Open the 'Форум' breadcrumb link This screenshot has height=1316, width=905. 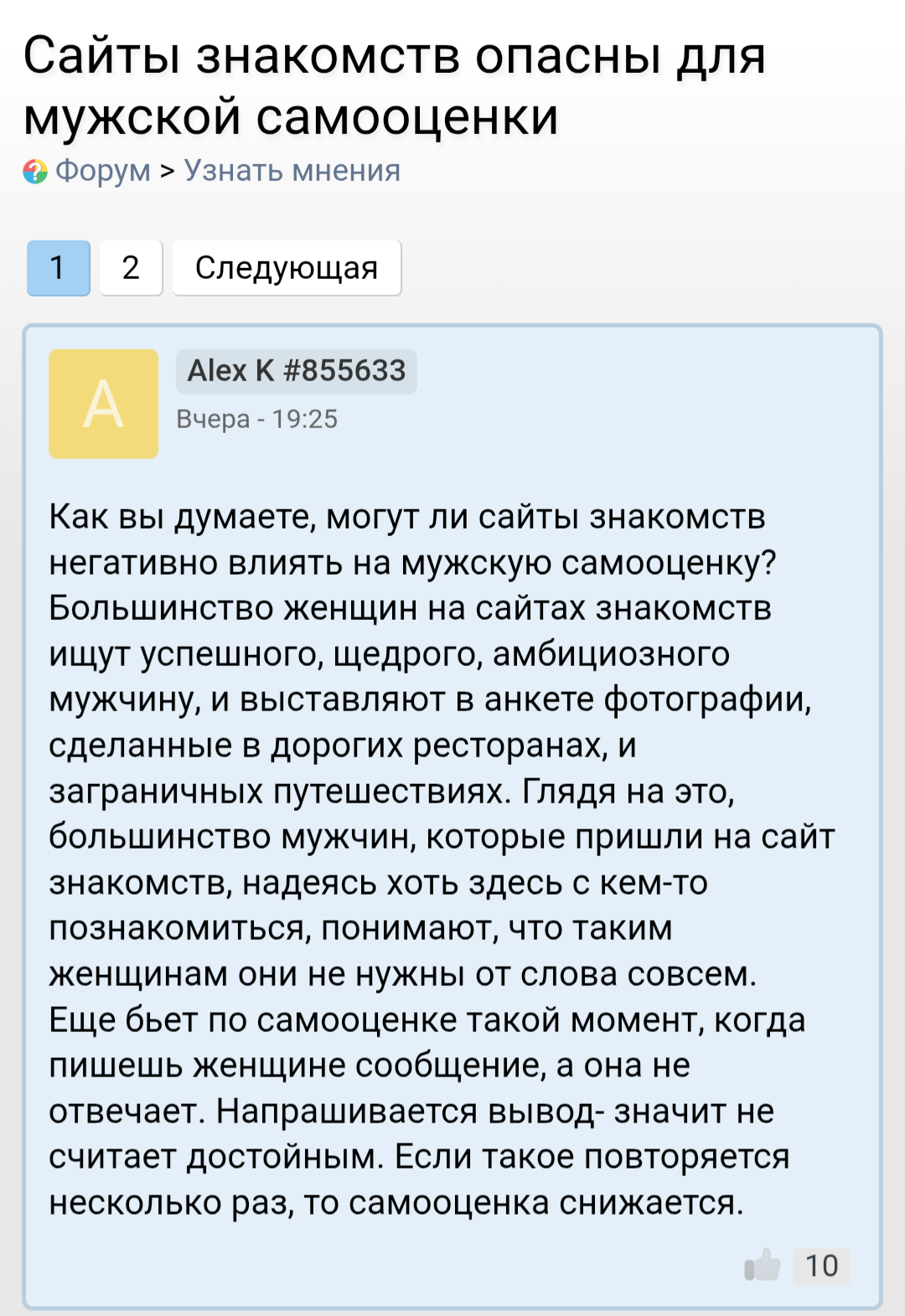[x=103, y=171]
